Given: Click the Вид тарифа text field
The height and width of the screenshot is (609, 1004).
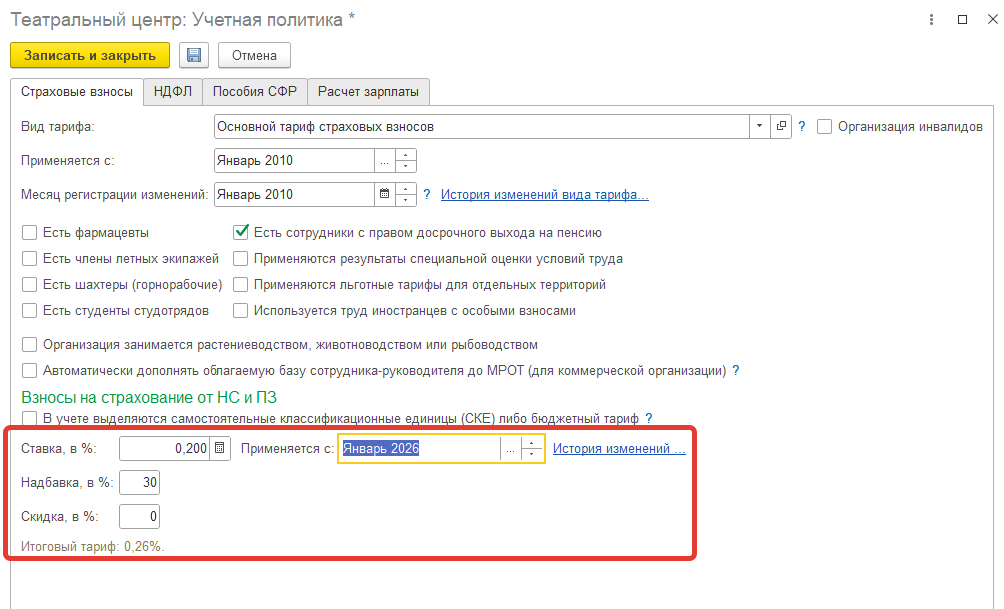Looking at the screenshot, I should (x=482, y=126).
